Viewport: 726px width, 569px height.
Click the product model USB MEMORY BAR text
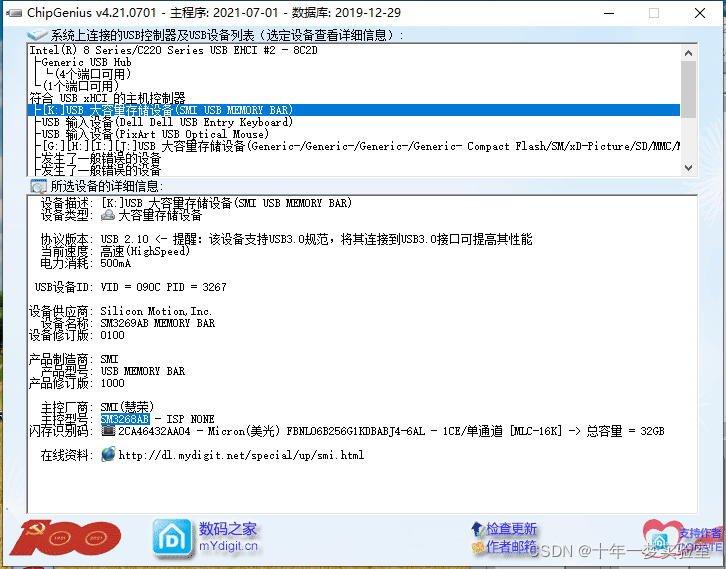(x=143, y=371)
